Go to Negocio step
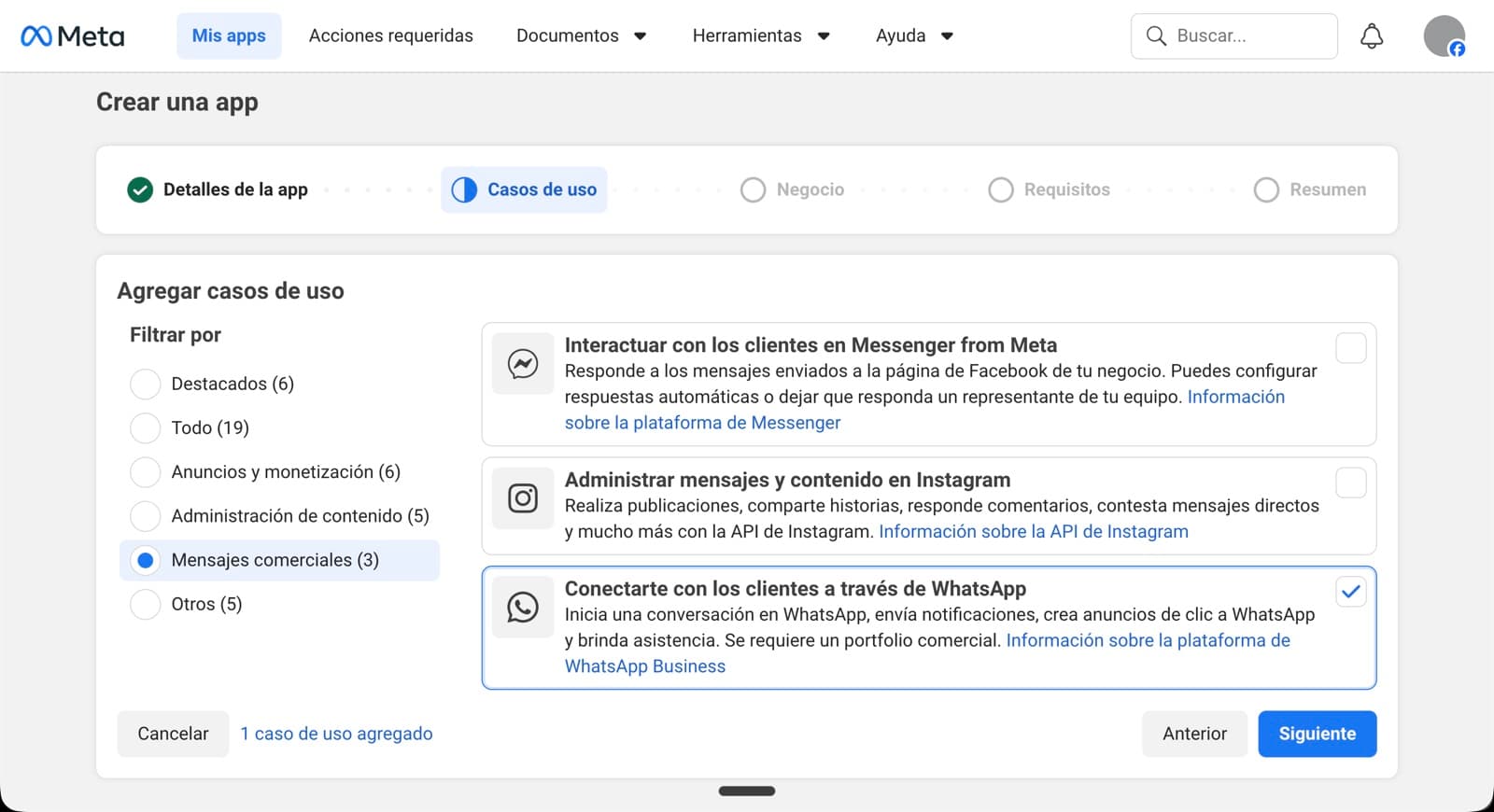The width and height of the screenshot is (1494, 812). (792, 189)
